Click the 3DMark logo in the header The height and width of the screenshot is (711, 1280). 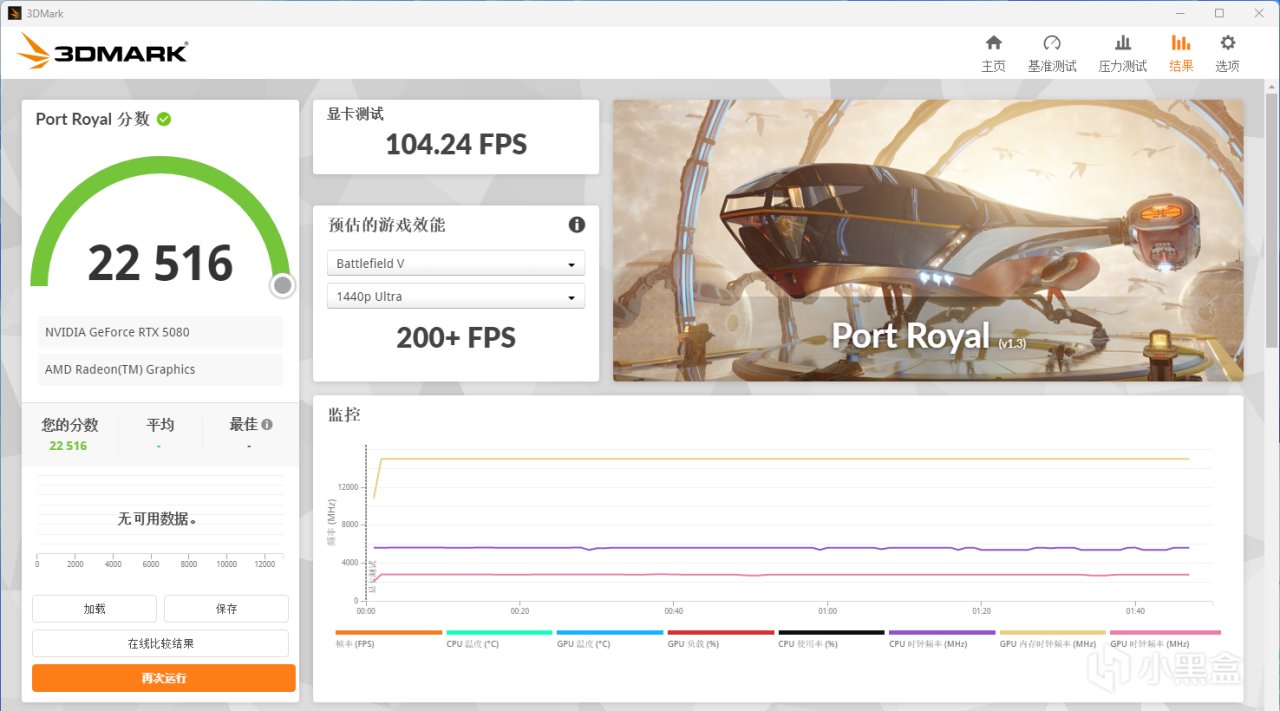[102, 51]
